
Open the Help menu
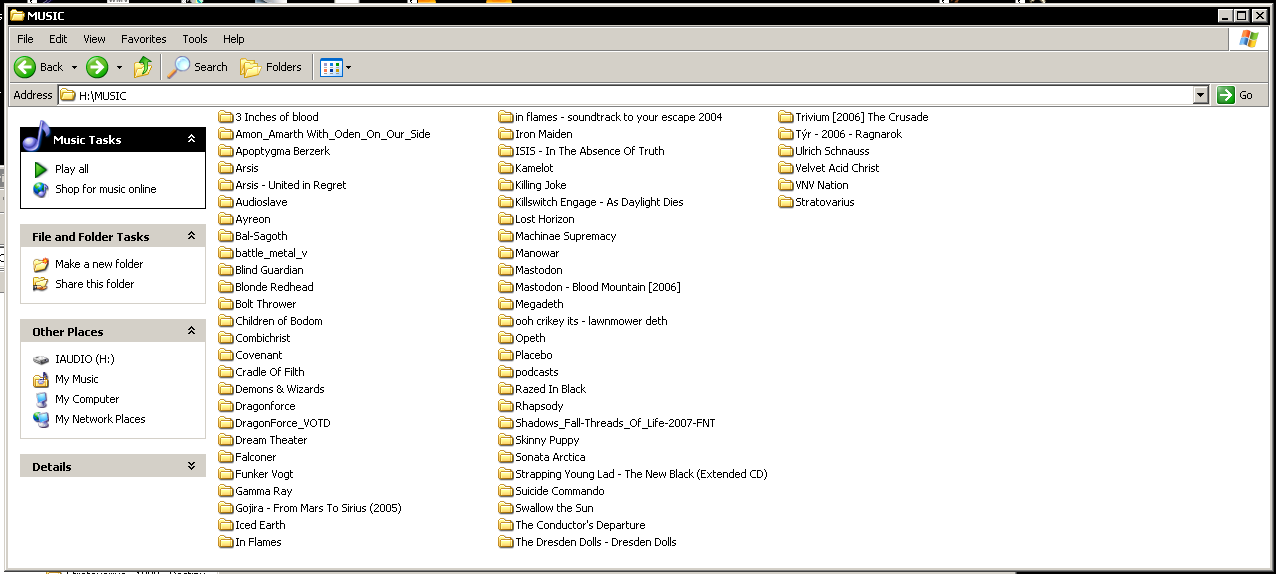pos(234,39)
